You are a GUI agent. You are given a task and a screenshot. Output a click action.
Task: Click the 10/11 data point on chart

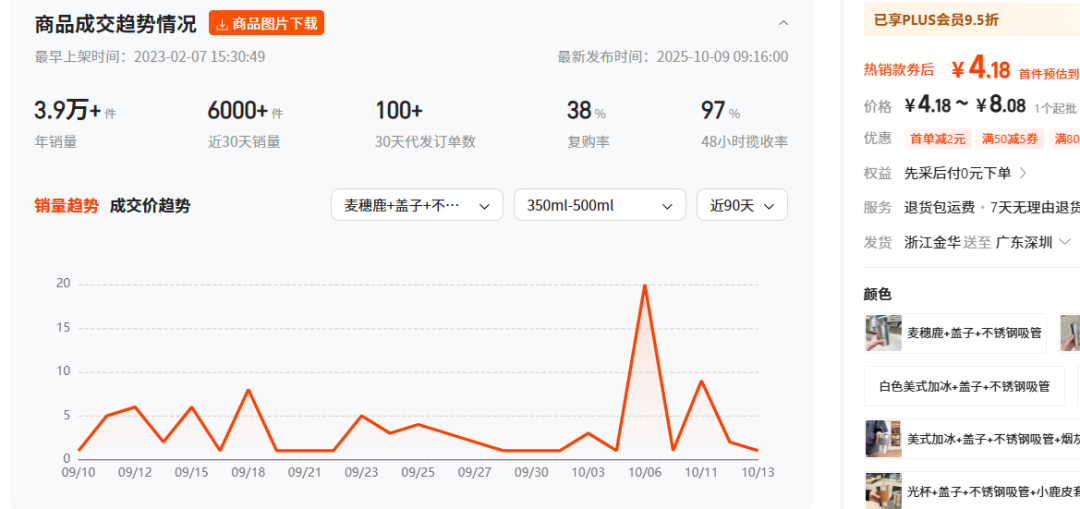click(x=701, y=381)
